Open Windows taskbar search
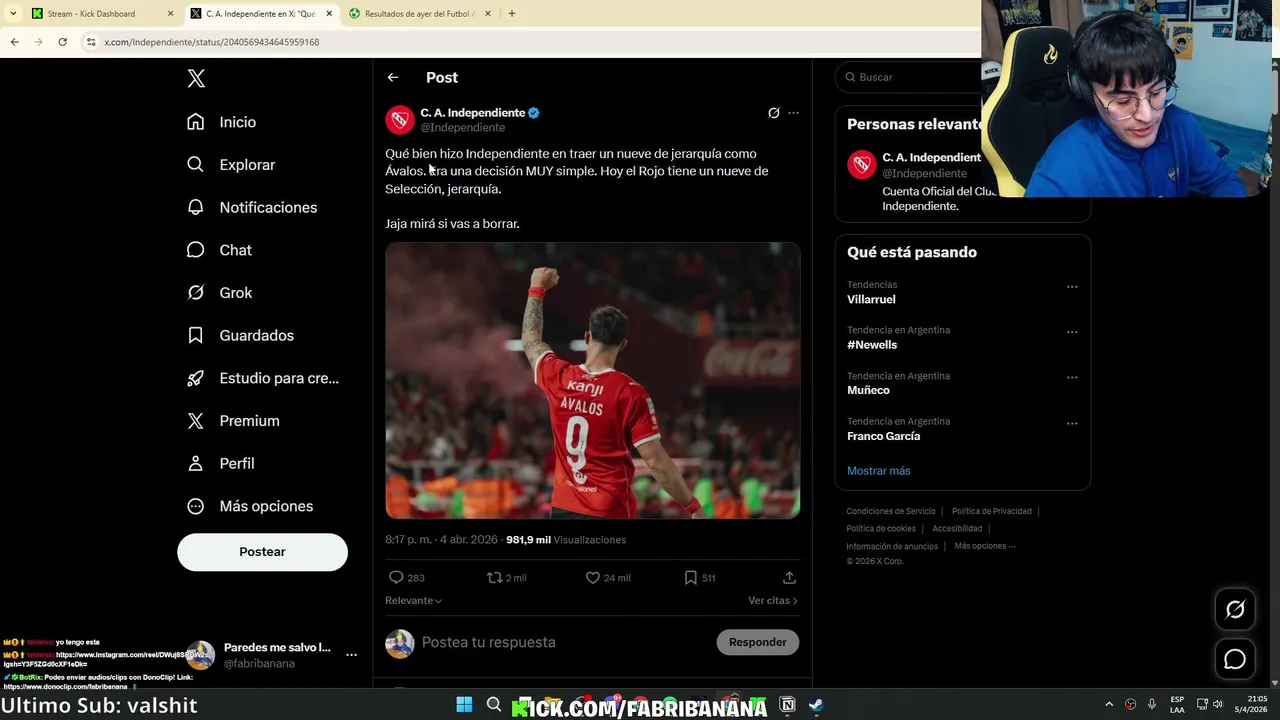This screenshot has width=1280, height=720. pyautogui.click(x=494, y=705)
